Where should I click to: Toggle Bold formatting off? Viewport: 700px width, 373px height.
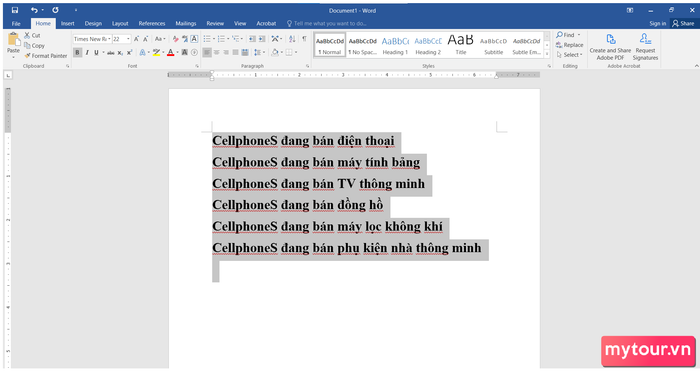pyautogui.click(x=78, y=53)
